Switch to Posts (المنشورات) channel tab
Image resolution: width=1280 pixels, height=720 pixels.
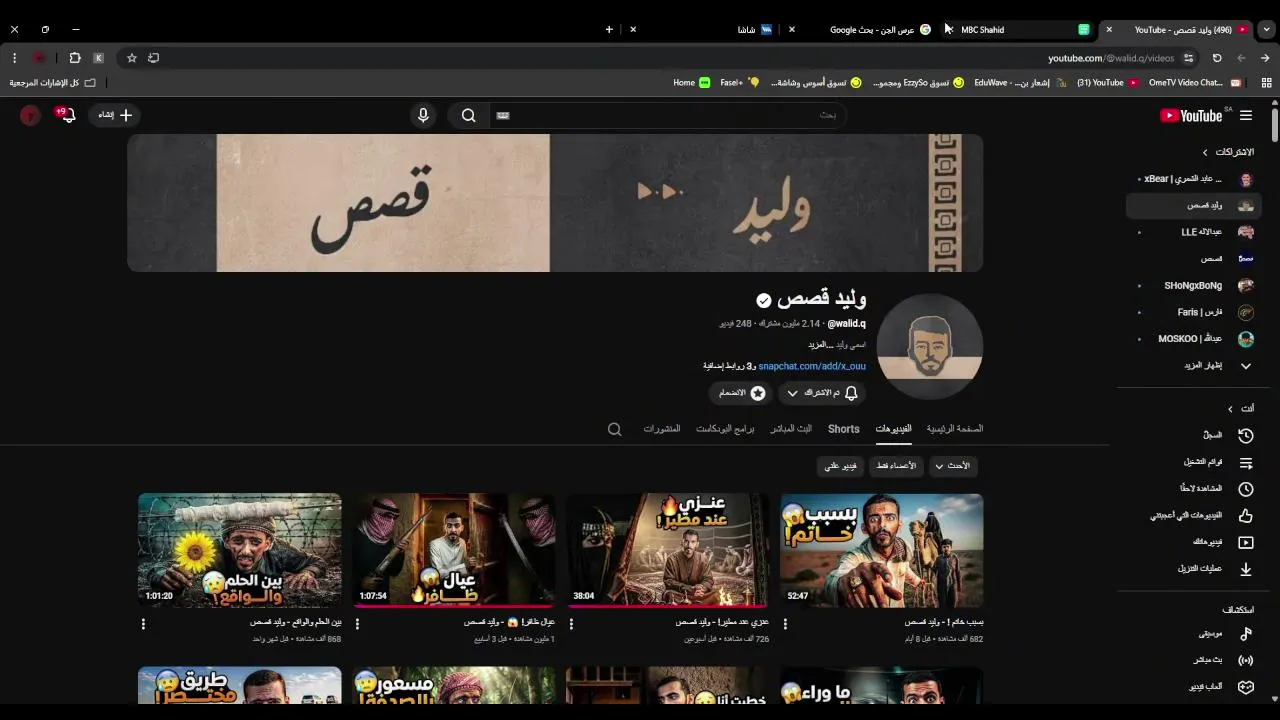[661, 428]
